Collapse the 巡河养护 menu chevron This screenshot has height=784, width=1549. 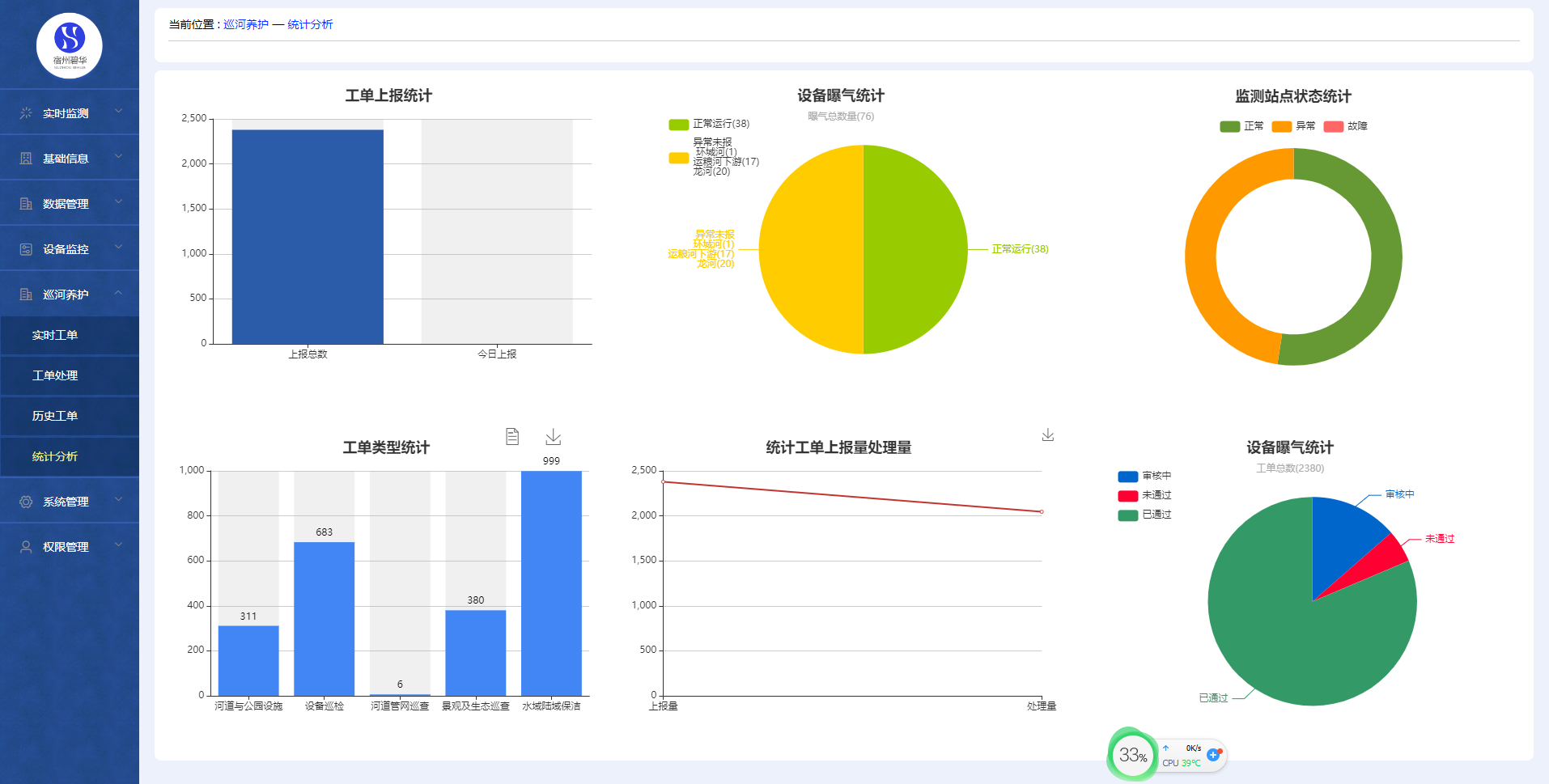118,292
